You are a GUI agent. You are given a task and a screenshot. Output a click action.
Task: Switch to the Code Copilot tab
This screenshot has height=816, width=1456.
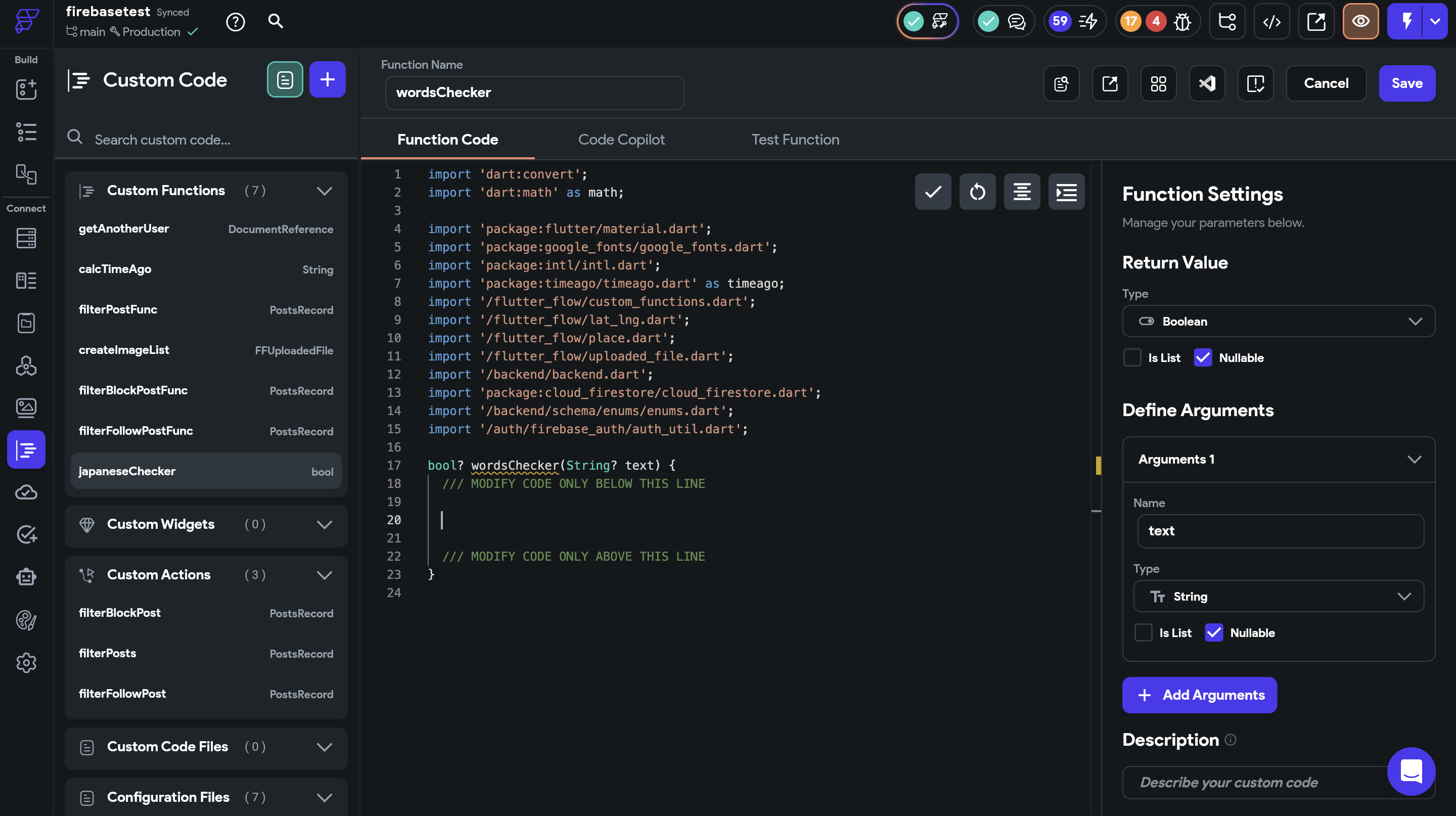click(x=621, y=140)
